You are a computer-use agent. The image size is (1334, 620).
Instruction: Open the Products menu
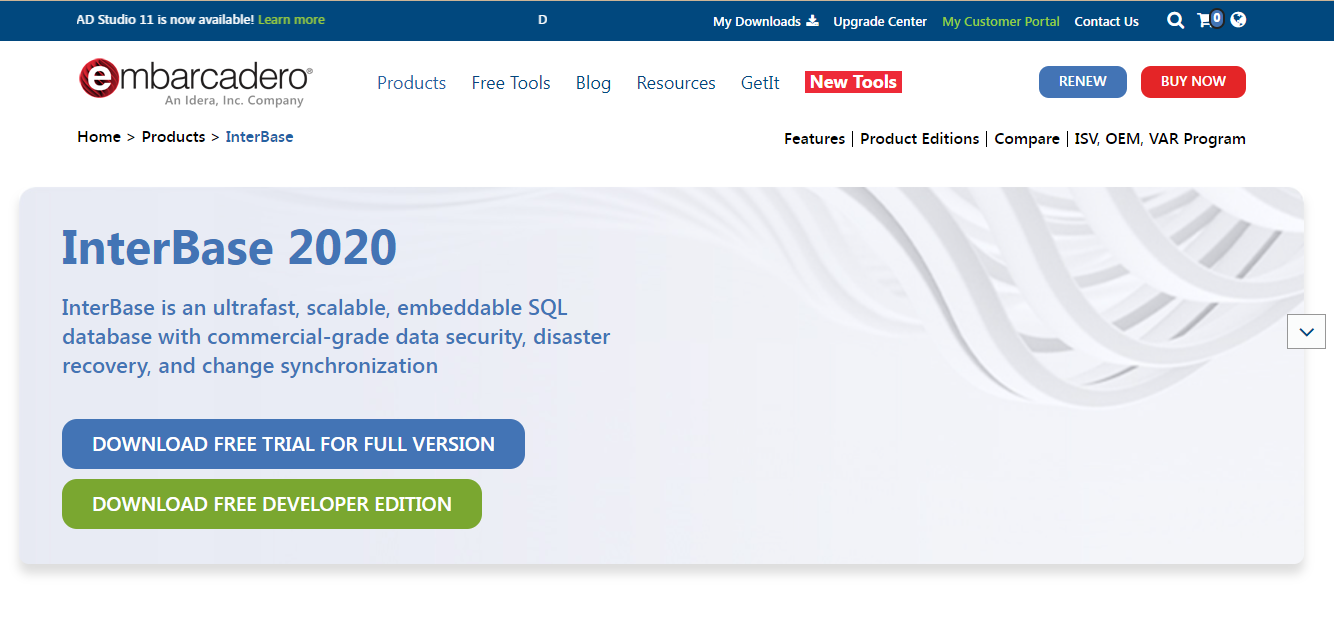tap(411, 83)
